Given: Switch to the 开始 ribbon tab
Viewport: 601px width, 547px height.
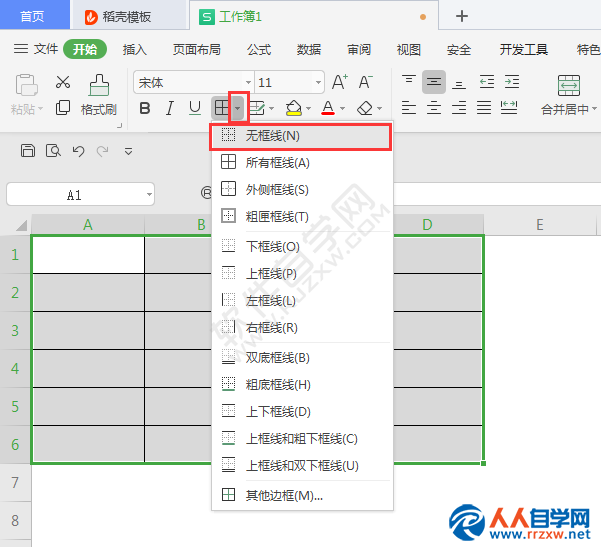Looking at the screenshot, I should click(85, 49).
